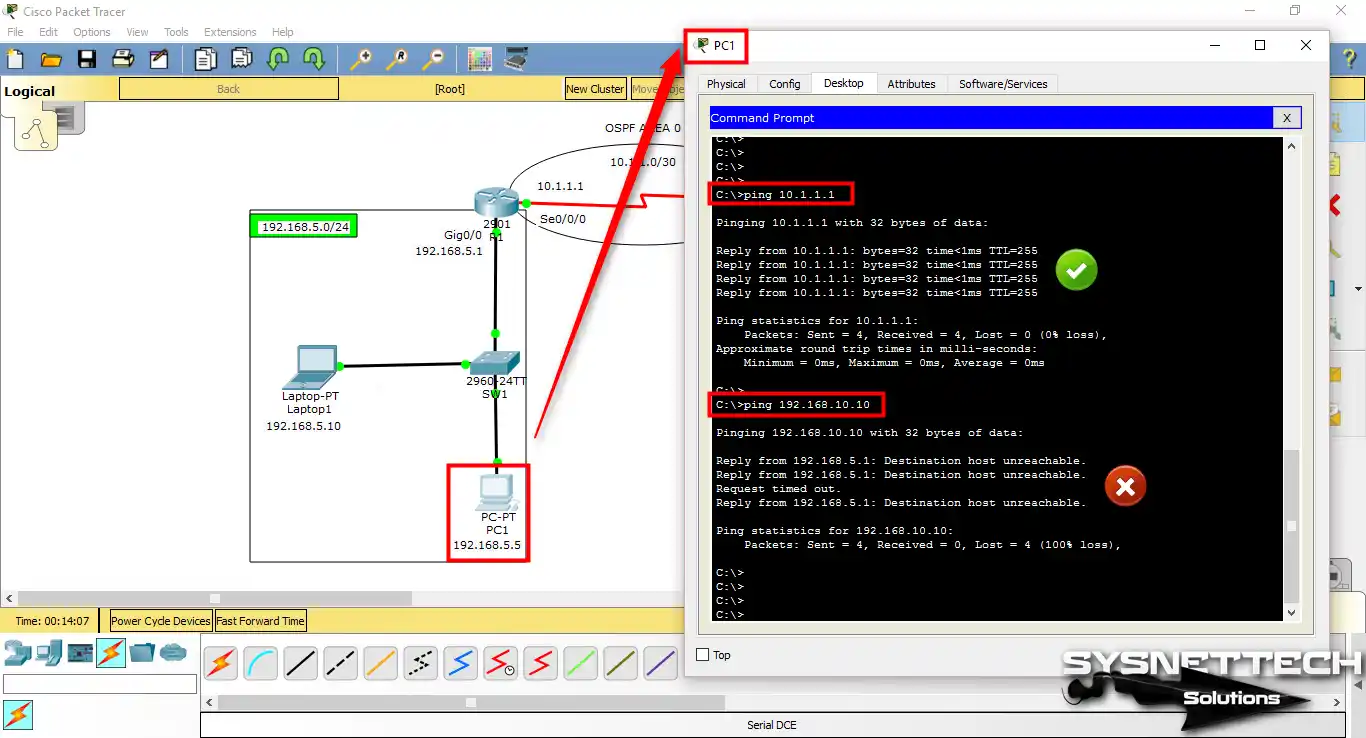The width and height of the screenshot is (1366, 738).
Task: Launch the Activity Wizard icon
Action: pos(159,59)
